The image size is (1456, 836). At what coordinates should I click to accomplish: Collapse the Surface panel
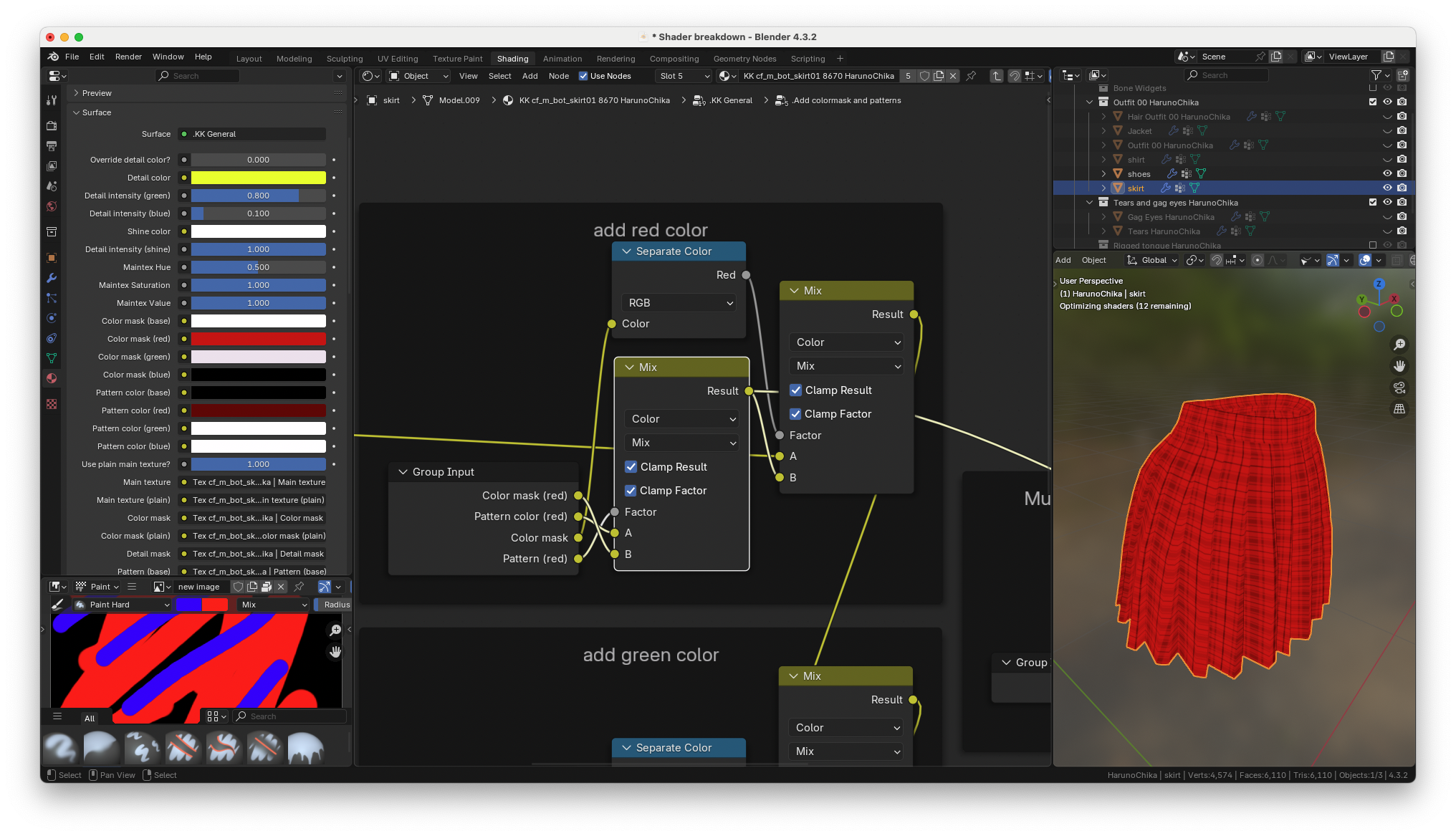click(77, 112)
